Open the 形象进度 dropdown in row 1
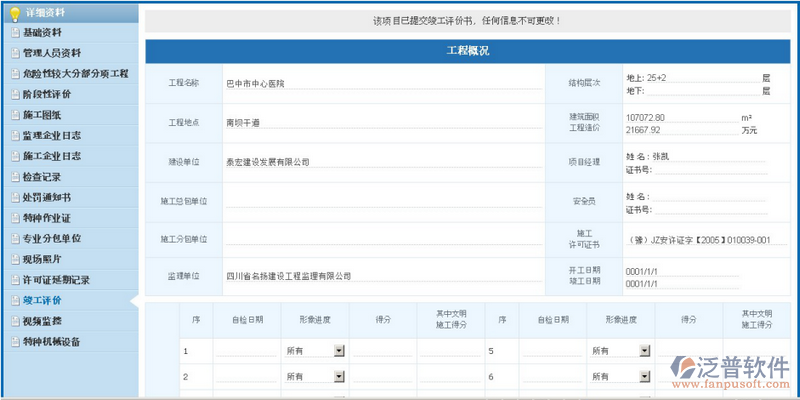The image size is (800, 400). coord(338,351)
